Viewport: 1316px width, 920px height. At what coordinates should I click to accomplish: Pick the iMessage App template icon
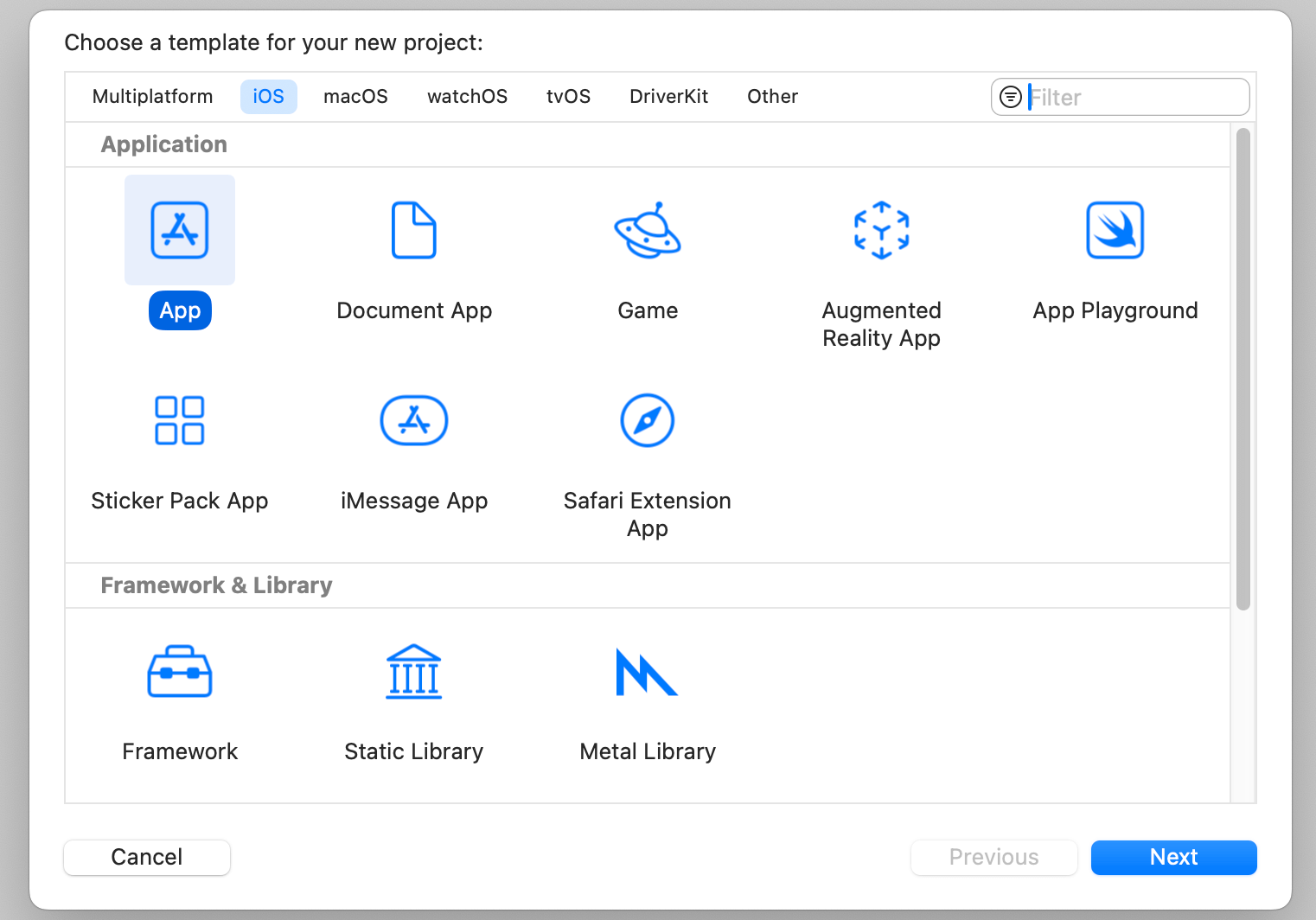tap(414, 420)
